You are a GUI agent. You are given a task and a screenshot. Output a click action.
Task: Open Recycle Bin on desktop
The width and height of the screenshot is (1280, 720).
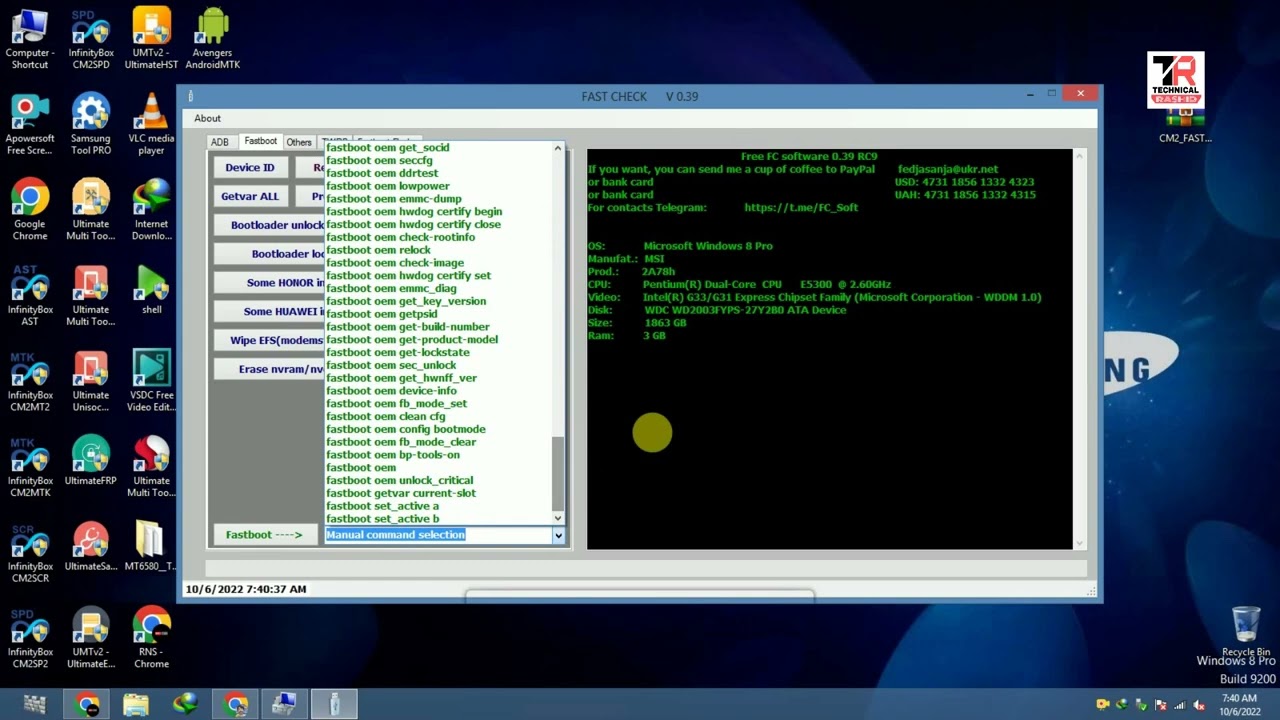click(1246, 632)
